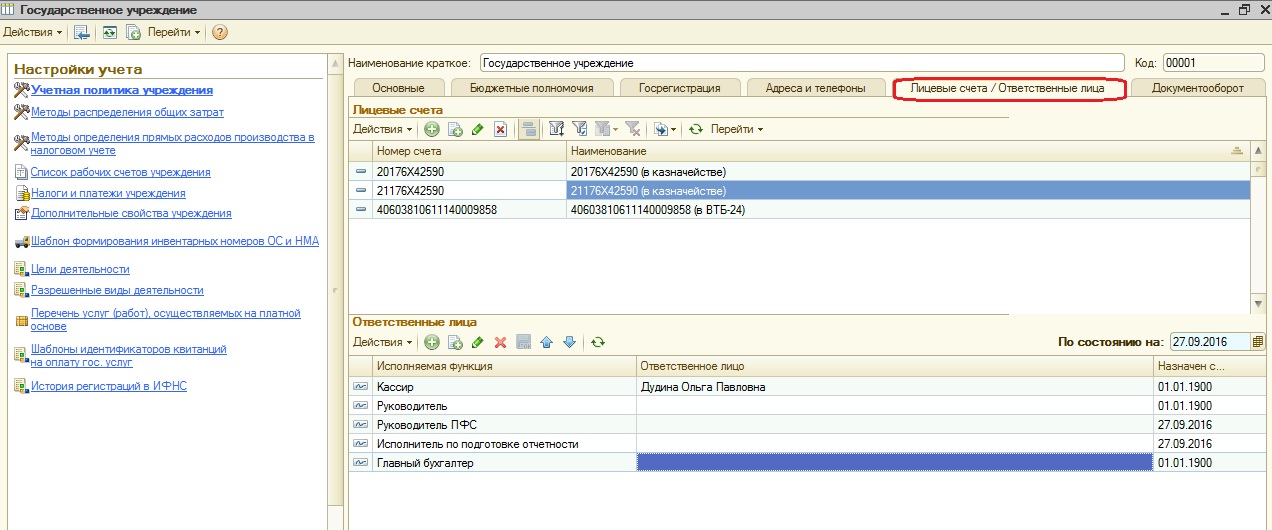Open Список рабочих счетов учреждения link
Viewport: 1272px width, 530px height.
point(121,172)
